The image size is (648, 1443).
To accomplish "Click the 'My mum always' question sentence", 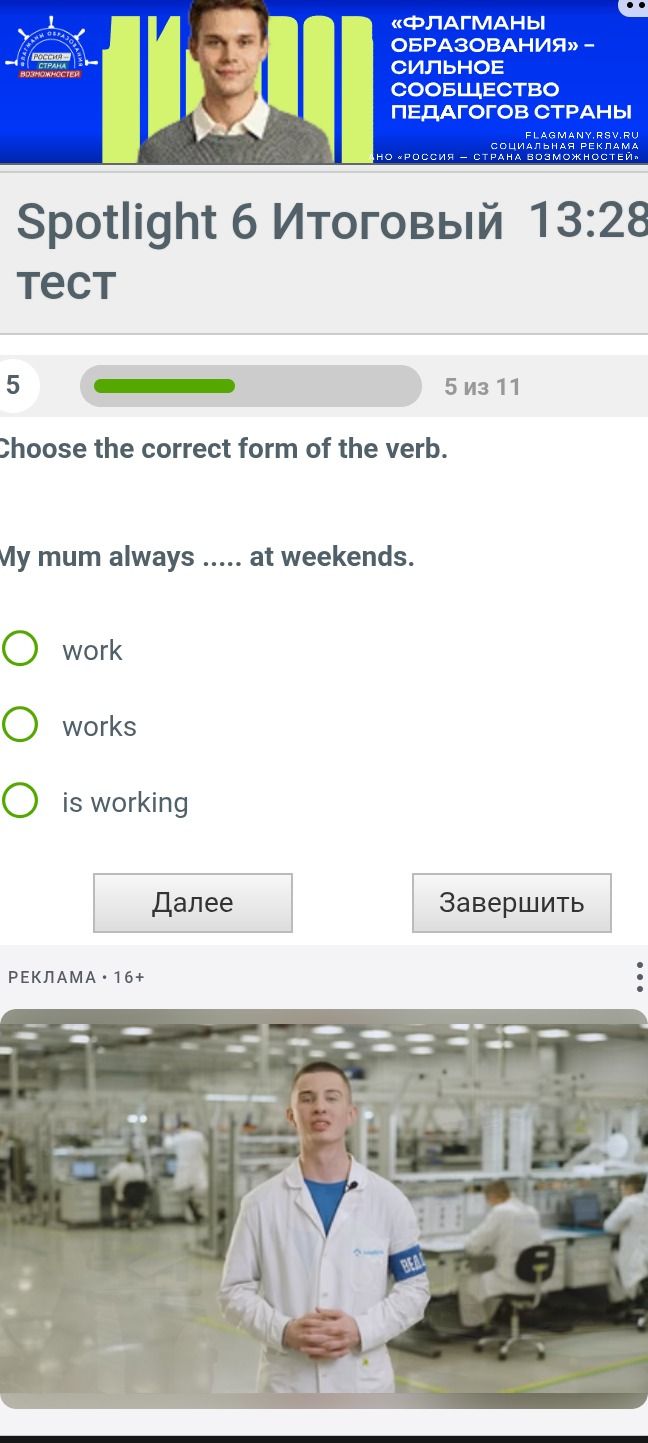I will 207,557.
